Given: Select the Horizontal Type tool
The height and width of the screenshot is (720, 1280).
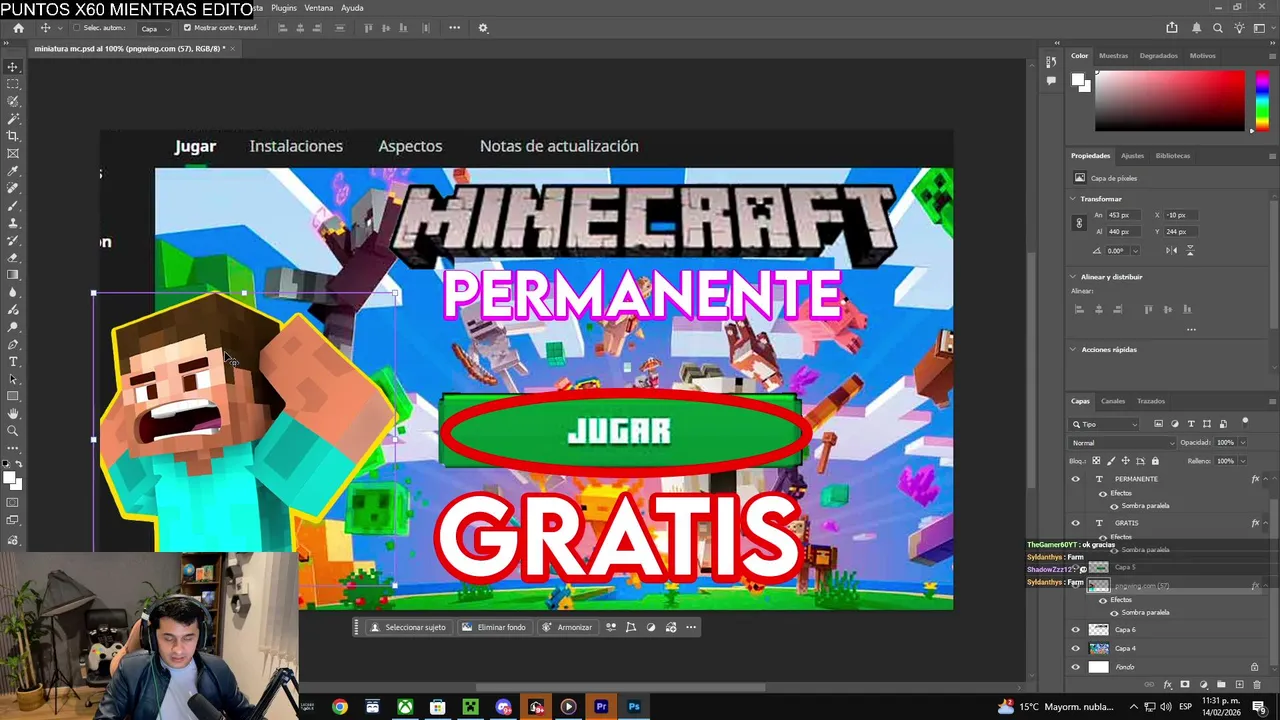Looking at the screenshot, I should (x=13, y=361).
